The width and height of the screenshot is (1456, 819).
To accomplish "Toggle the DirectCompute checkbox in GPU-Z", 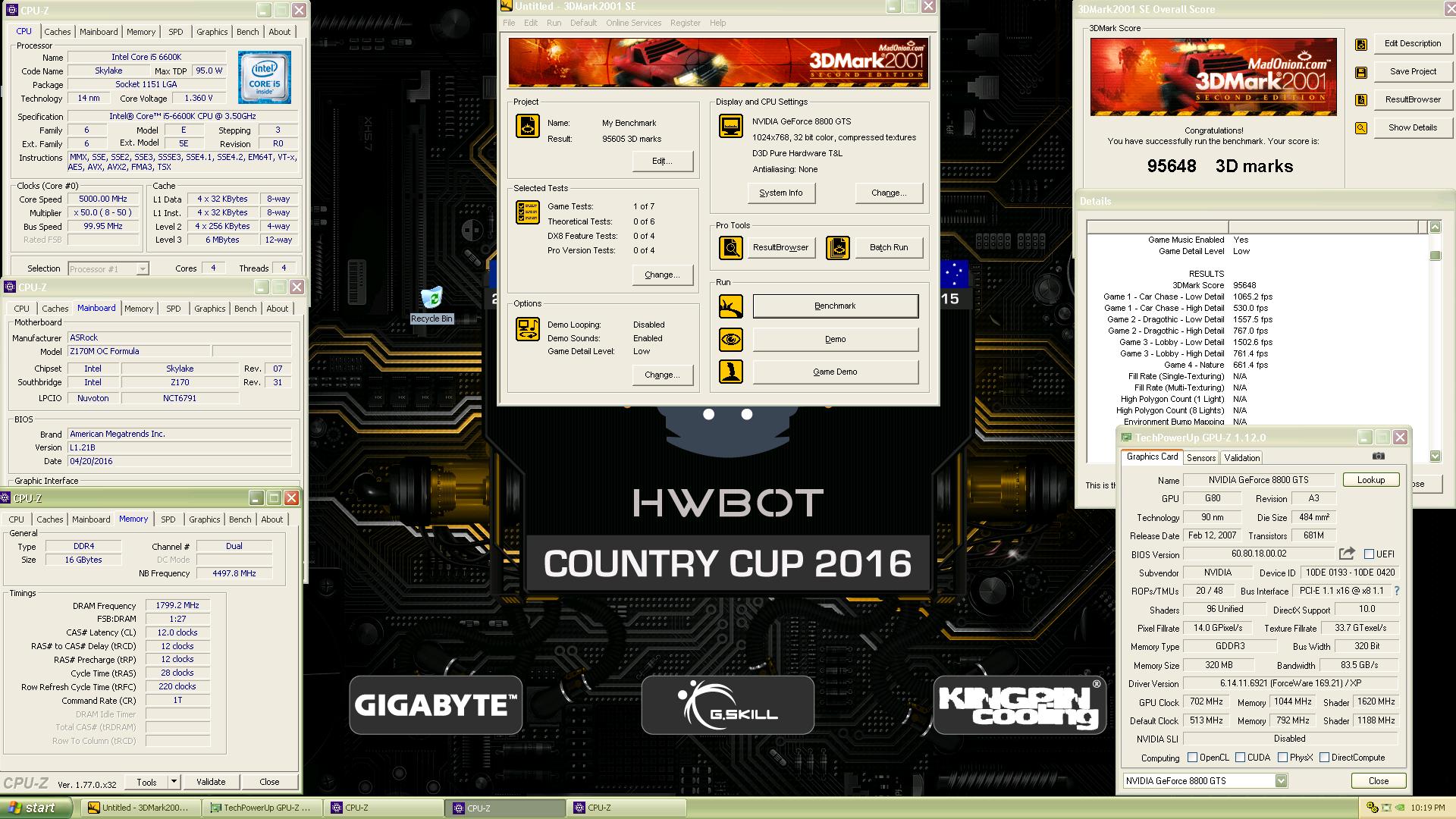I will (1324, 758).
